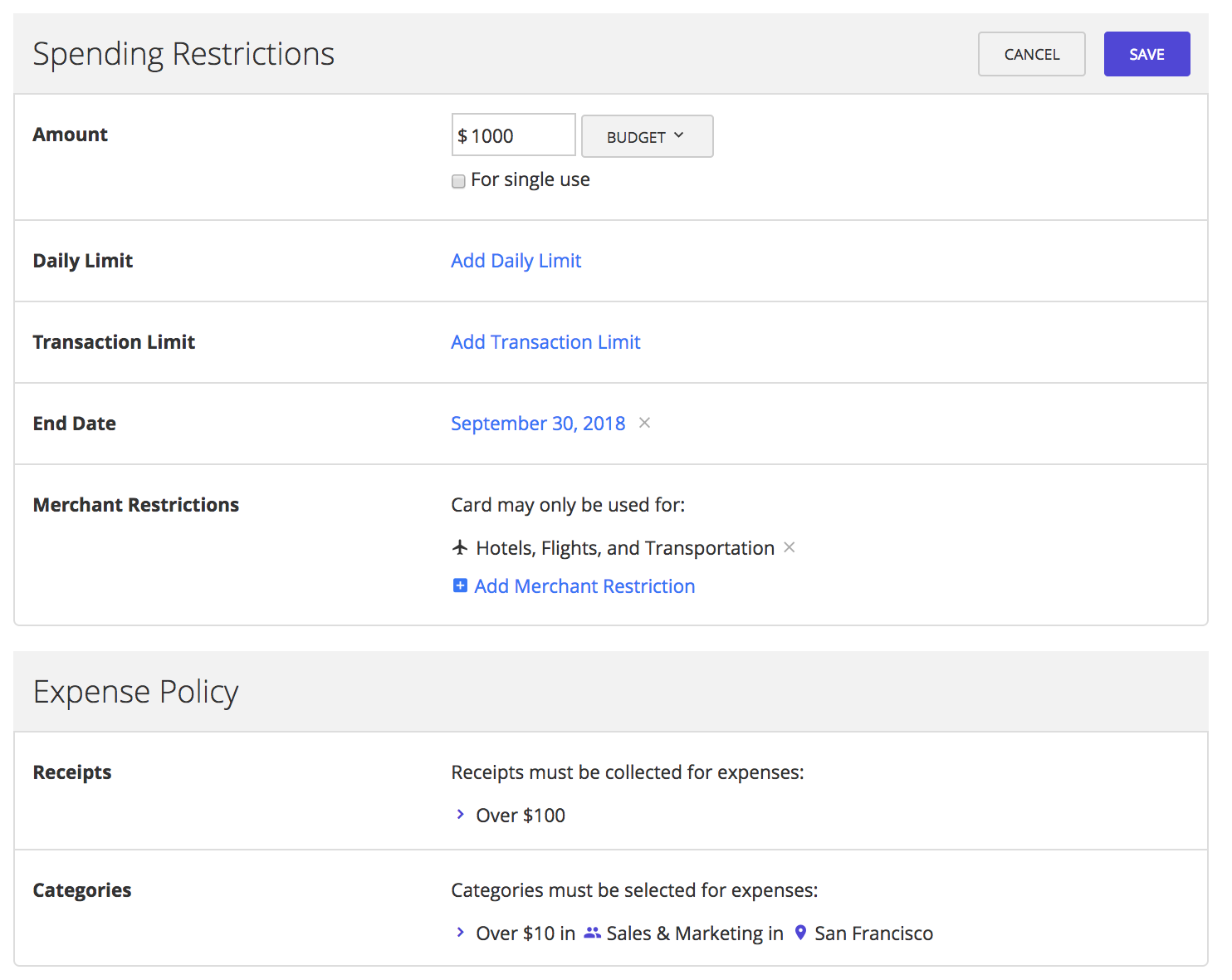Click the airplane icon for travel restriction
Screen dimensions: 1232x980
point(460,547)
